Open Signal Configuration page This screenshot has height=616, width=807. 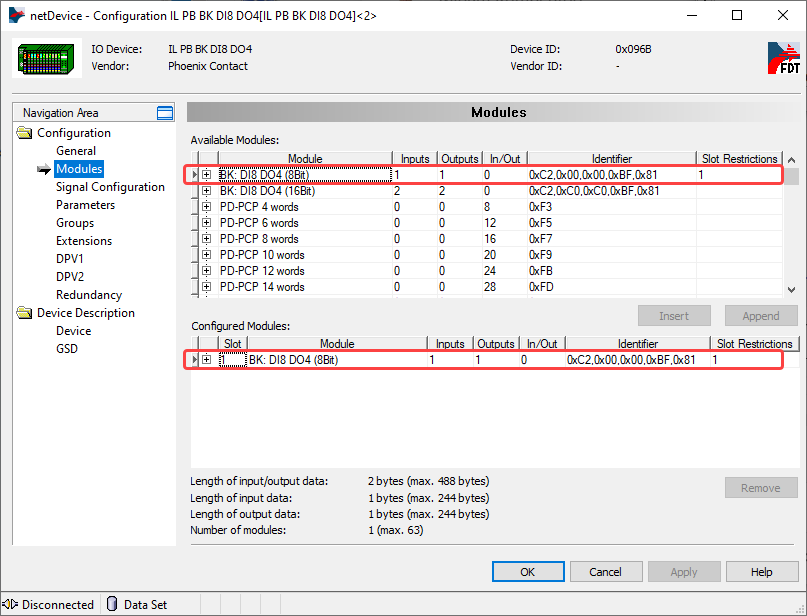(x=110, y=187)
